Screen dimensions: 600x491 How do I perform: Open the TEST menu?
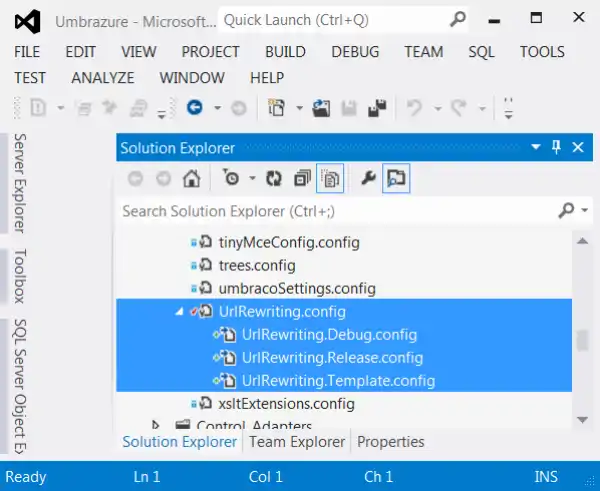coord(30,78)
